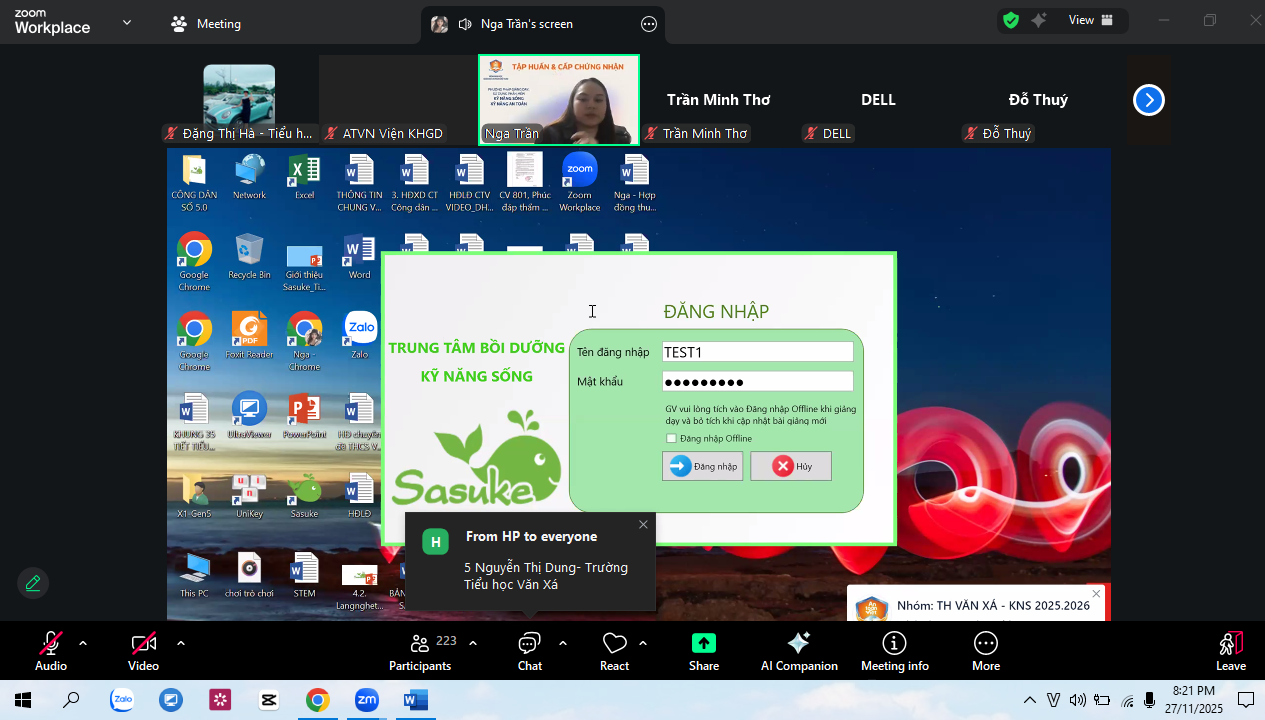
Task: Click the green annotation pencil icon
Action: point(33,583)
